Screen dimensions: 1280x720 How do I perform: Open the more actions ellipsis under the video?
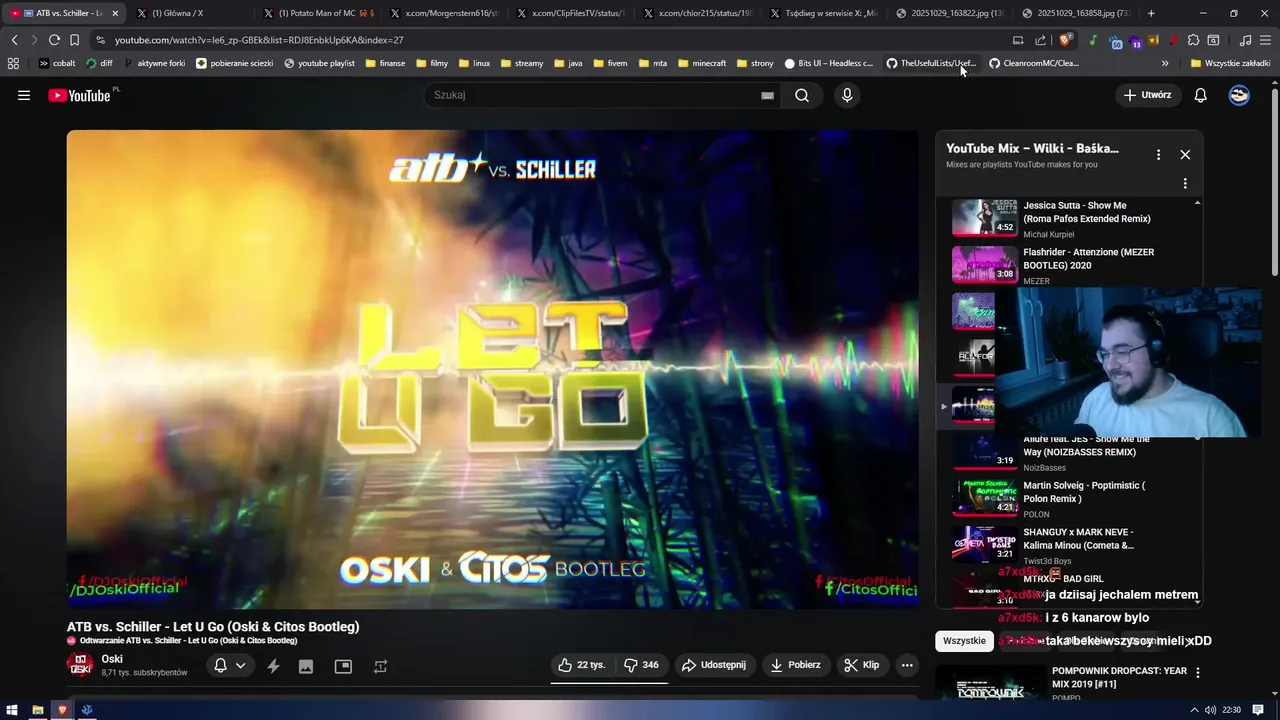pos(907,665)
